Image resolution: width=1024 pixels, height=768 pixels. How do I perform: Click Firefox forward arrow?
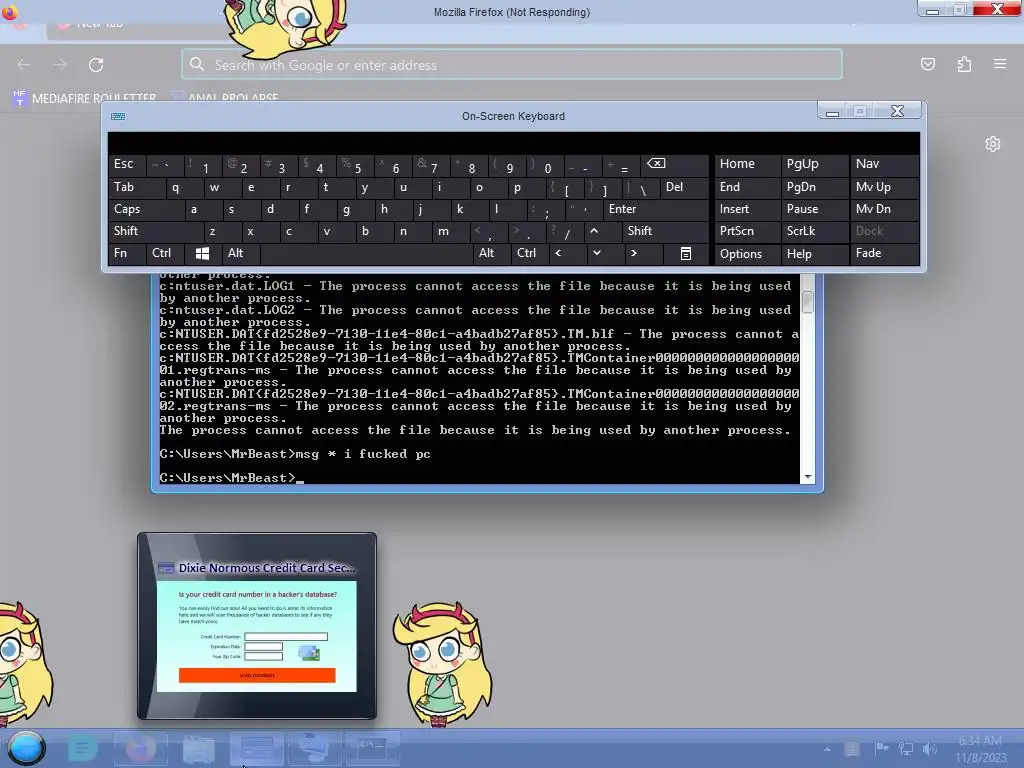(59, 65)
